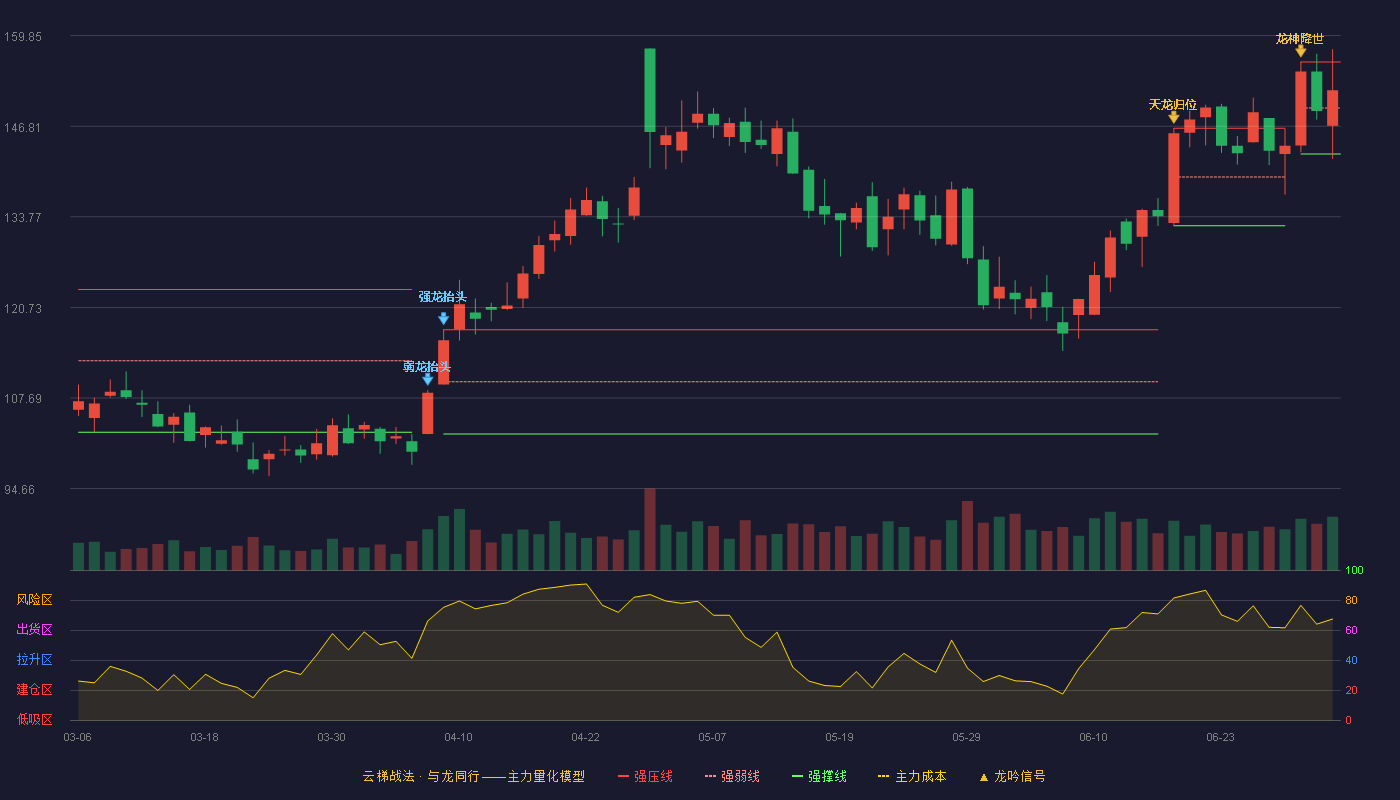The height and width of the screenshot is (800, 1400).
Task: Click the tallest green candlestick near 159.85
Action: coord(650,90)
